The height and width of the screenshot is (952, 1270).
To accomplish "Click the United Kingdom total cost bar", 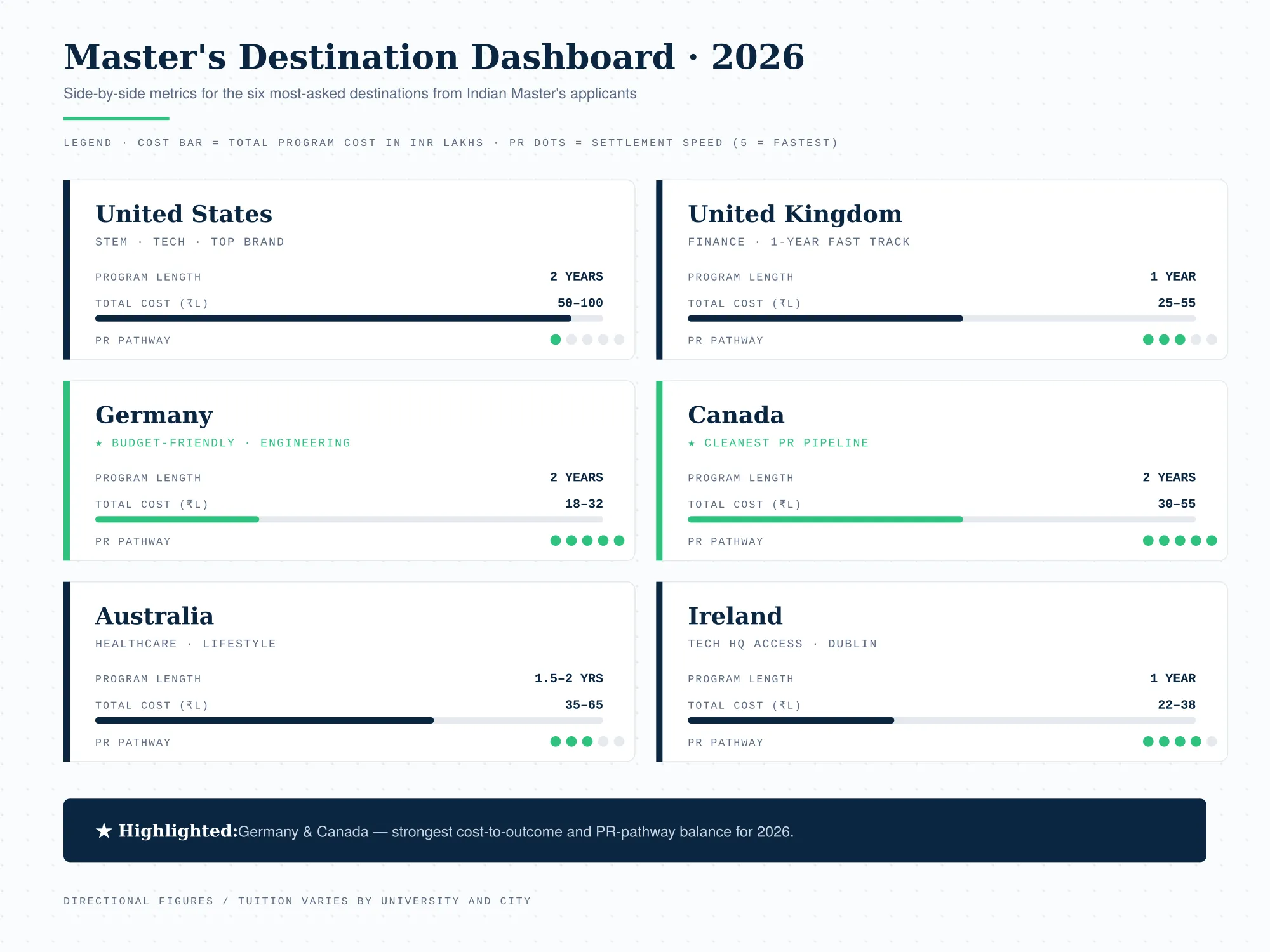I will point(942,319).
